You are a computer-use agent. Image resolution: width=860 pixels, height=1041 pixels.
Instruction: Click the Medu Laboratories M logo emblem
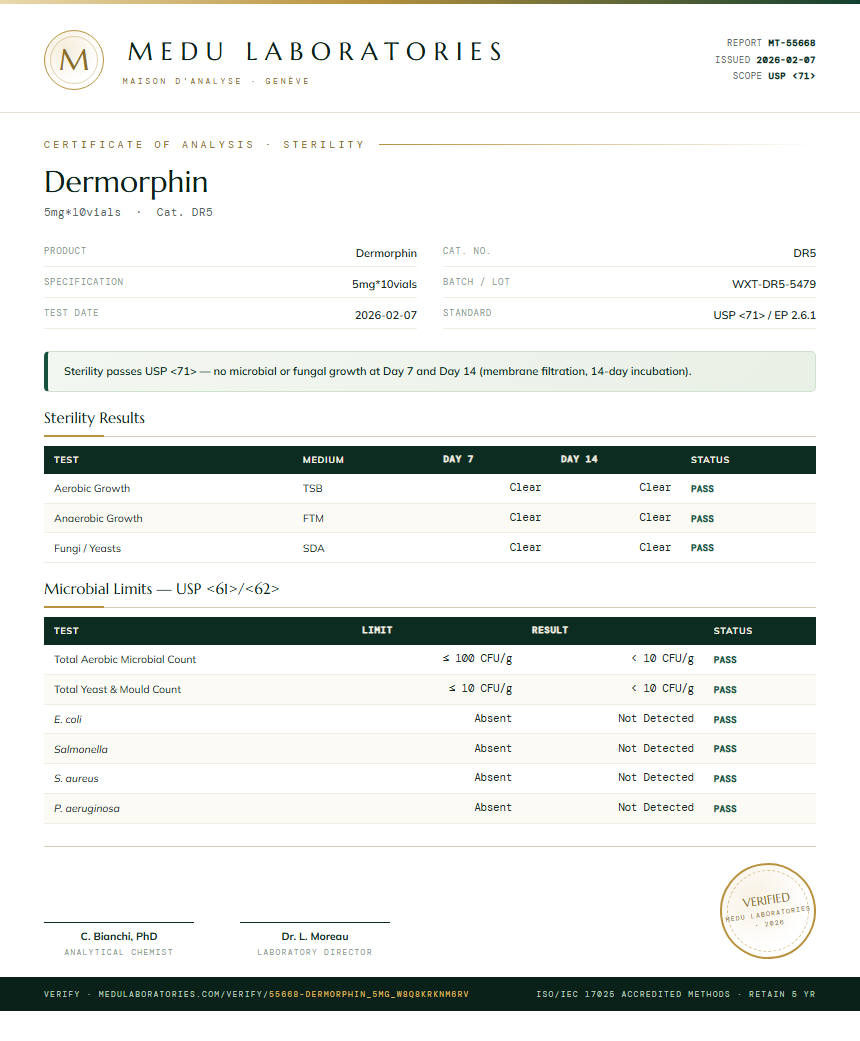tap(74, 60)
